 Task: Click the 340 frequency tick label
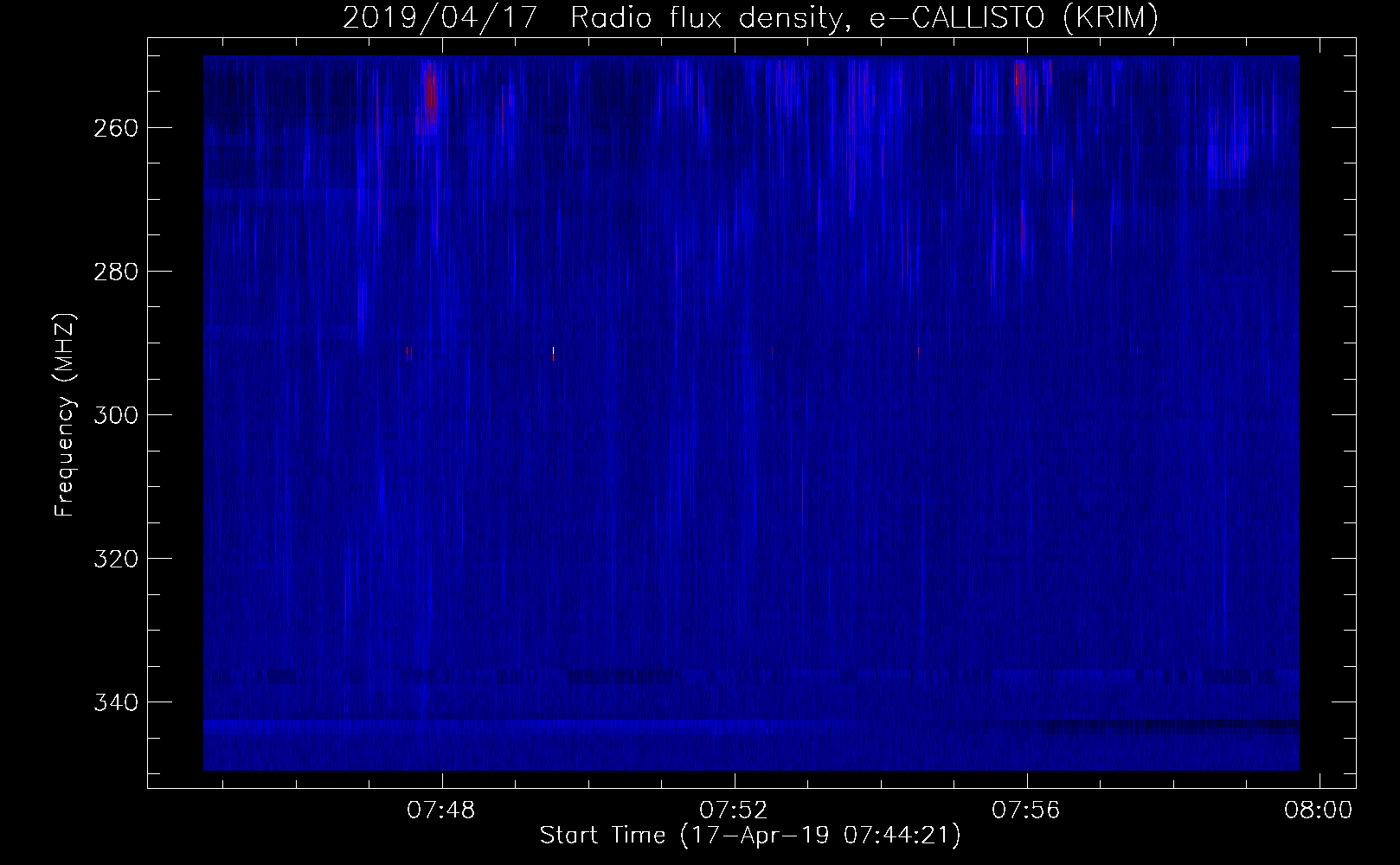click(x=114, y=702)
